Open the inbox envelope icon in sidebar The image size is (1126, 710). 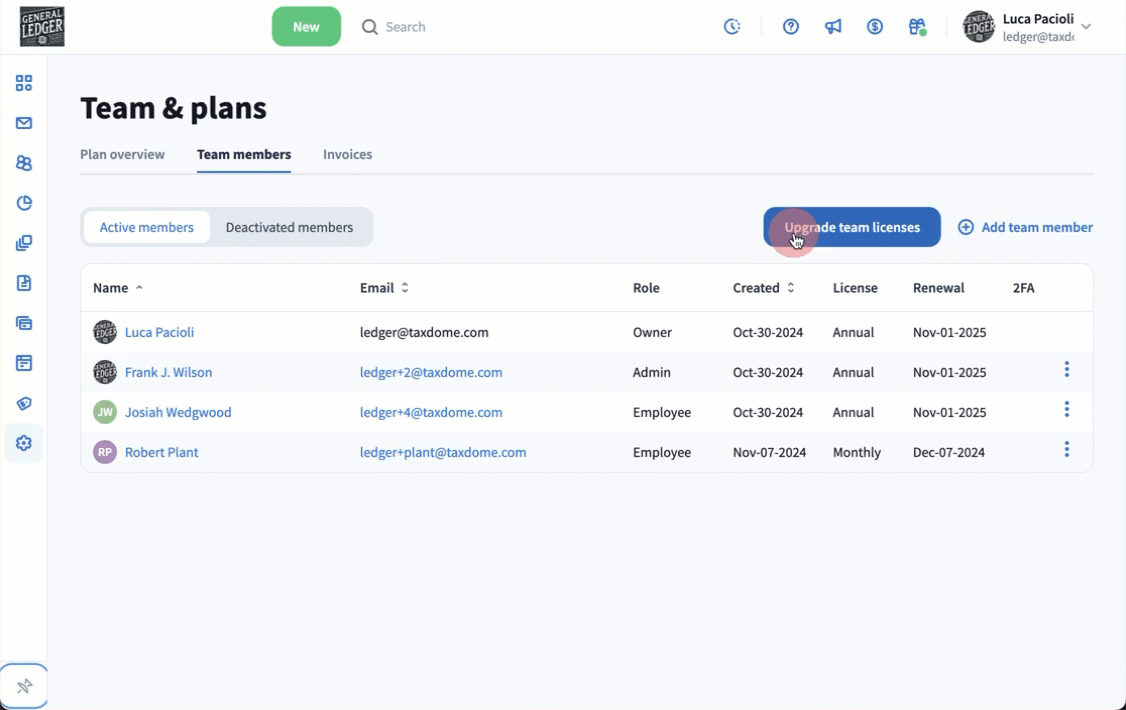click(24, 123)
